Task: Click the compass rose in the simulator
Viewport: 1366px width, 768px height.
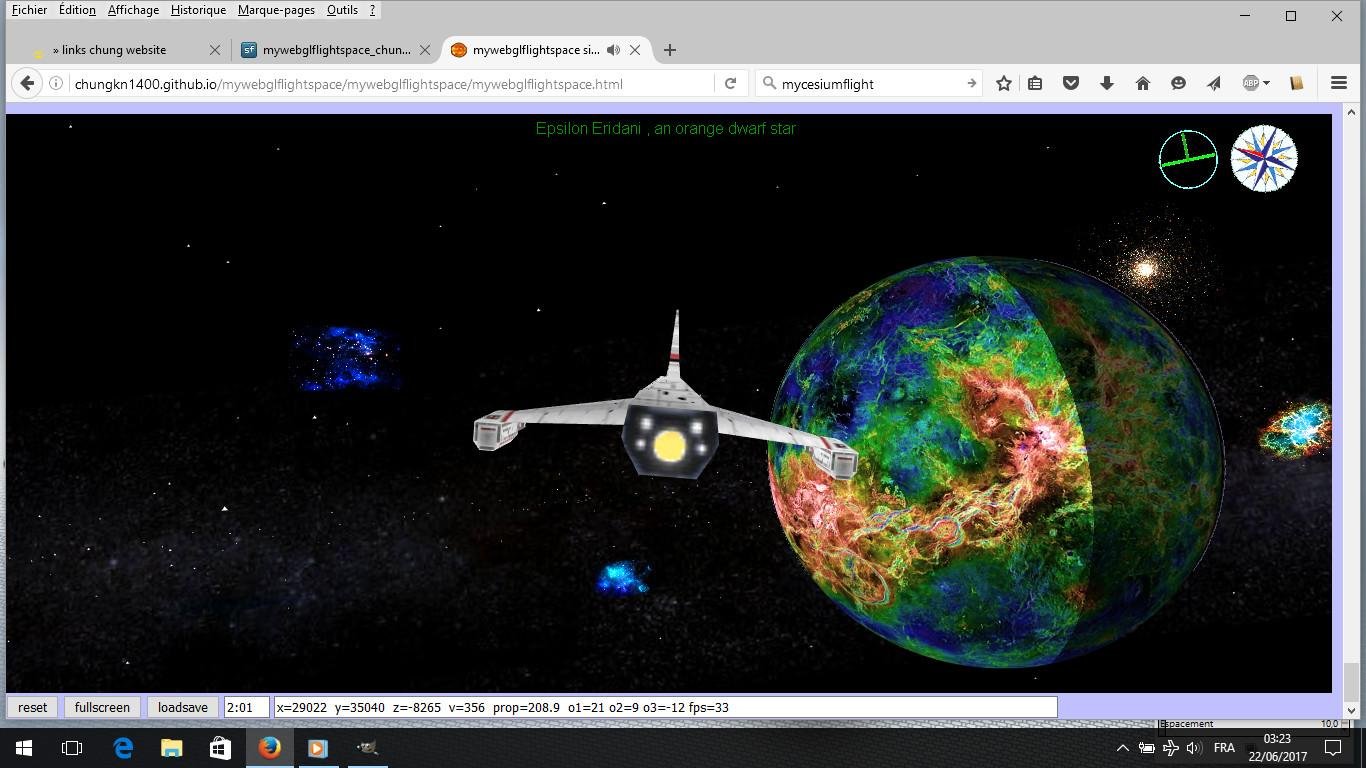Action: (1263, 158)
